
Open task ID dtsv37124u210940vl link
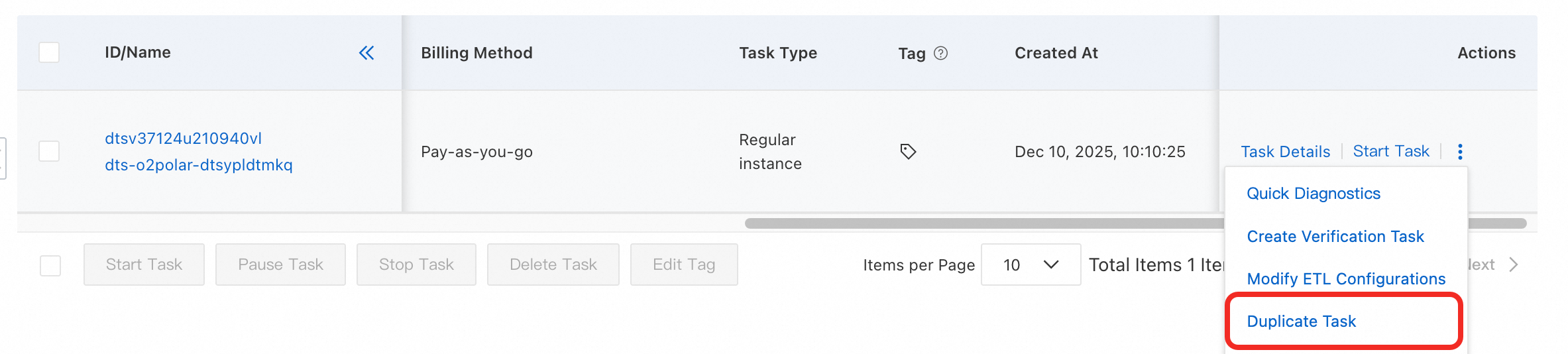tap(183, 139)
